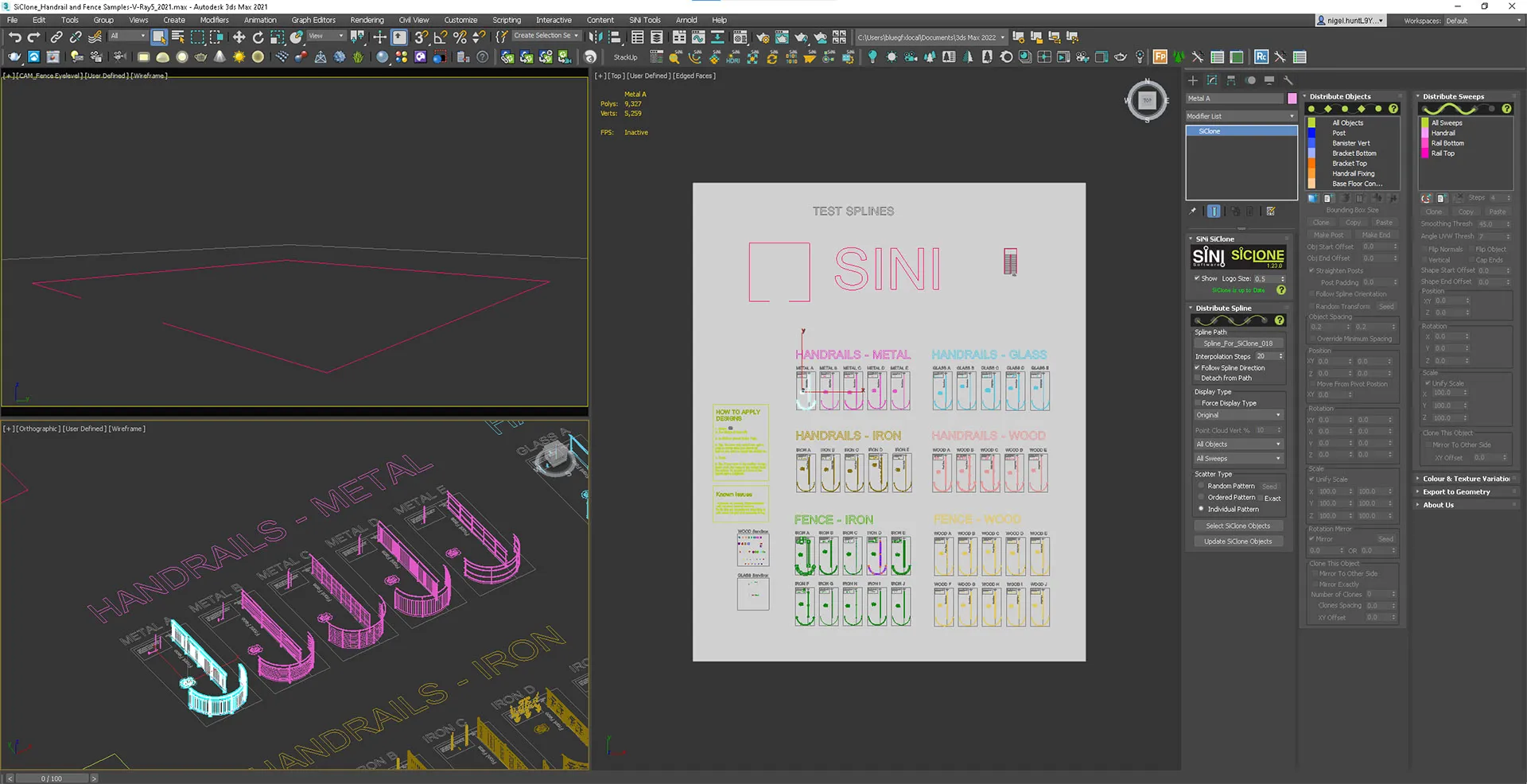Activate the Select and Move tool
This screenshot has width=1527, height=784.
click(x=239, y=37)
